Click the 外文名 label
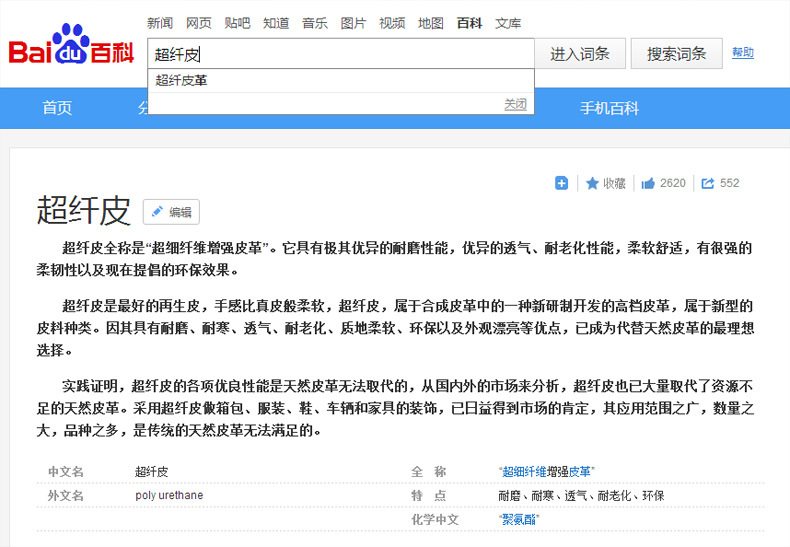The image size is (790, 547). tap(65, 495)
